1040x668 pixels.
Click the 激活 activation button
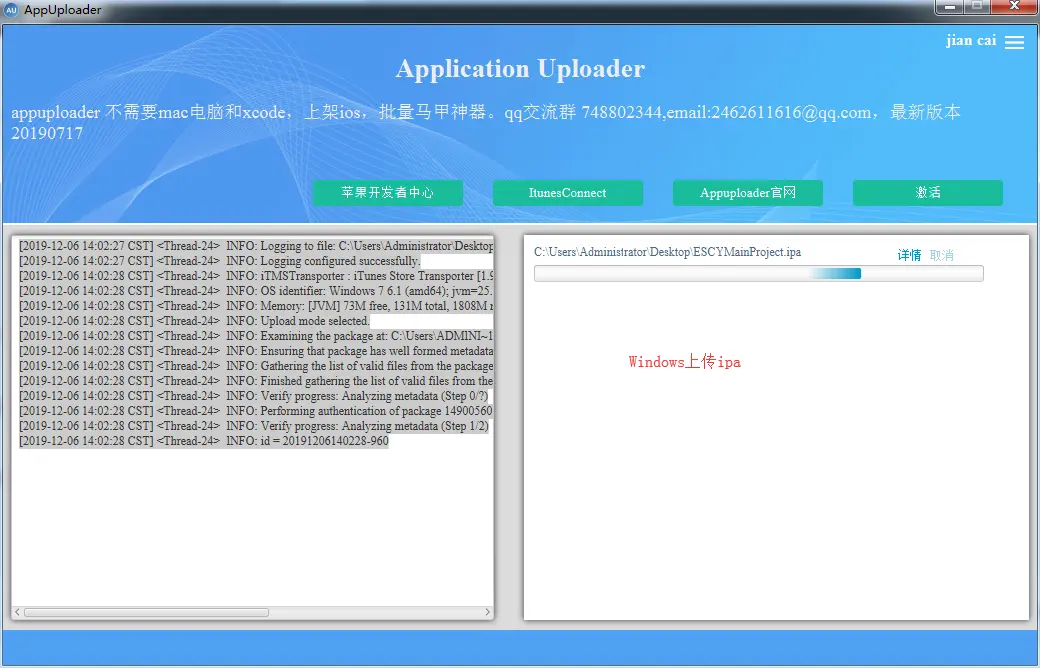click(928, 192)
